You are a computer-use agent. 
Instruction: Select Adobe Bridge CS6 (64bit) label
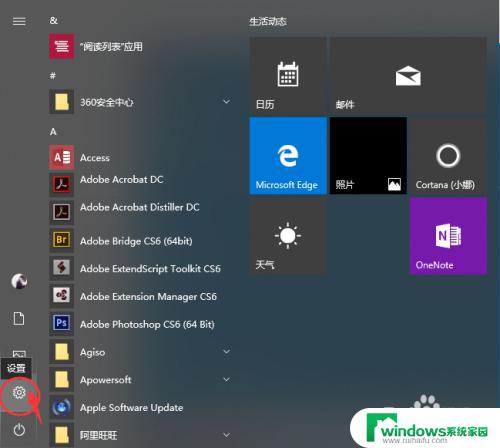(x=136, y=241)
